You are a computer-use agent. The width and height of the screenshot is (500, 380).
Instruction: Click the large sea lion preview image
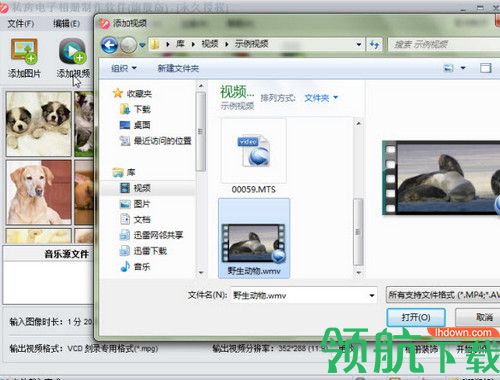pos(441,178)
